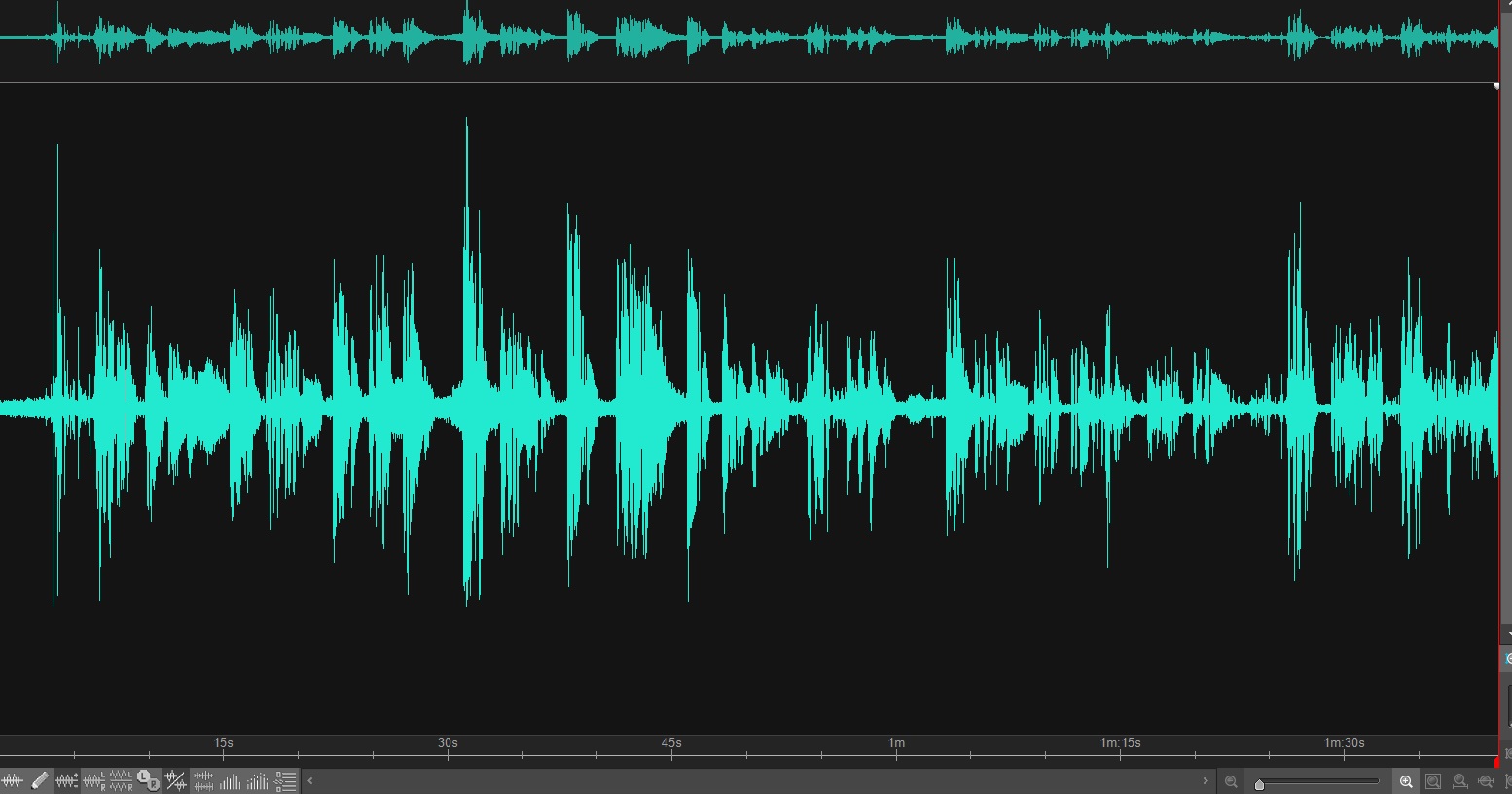1512x794 pixels.
Task: Show separate stacked L and R waveforms
Action: (x=121, y=780)
